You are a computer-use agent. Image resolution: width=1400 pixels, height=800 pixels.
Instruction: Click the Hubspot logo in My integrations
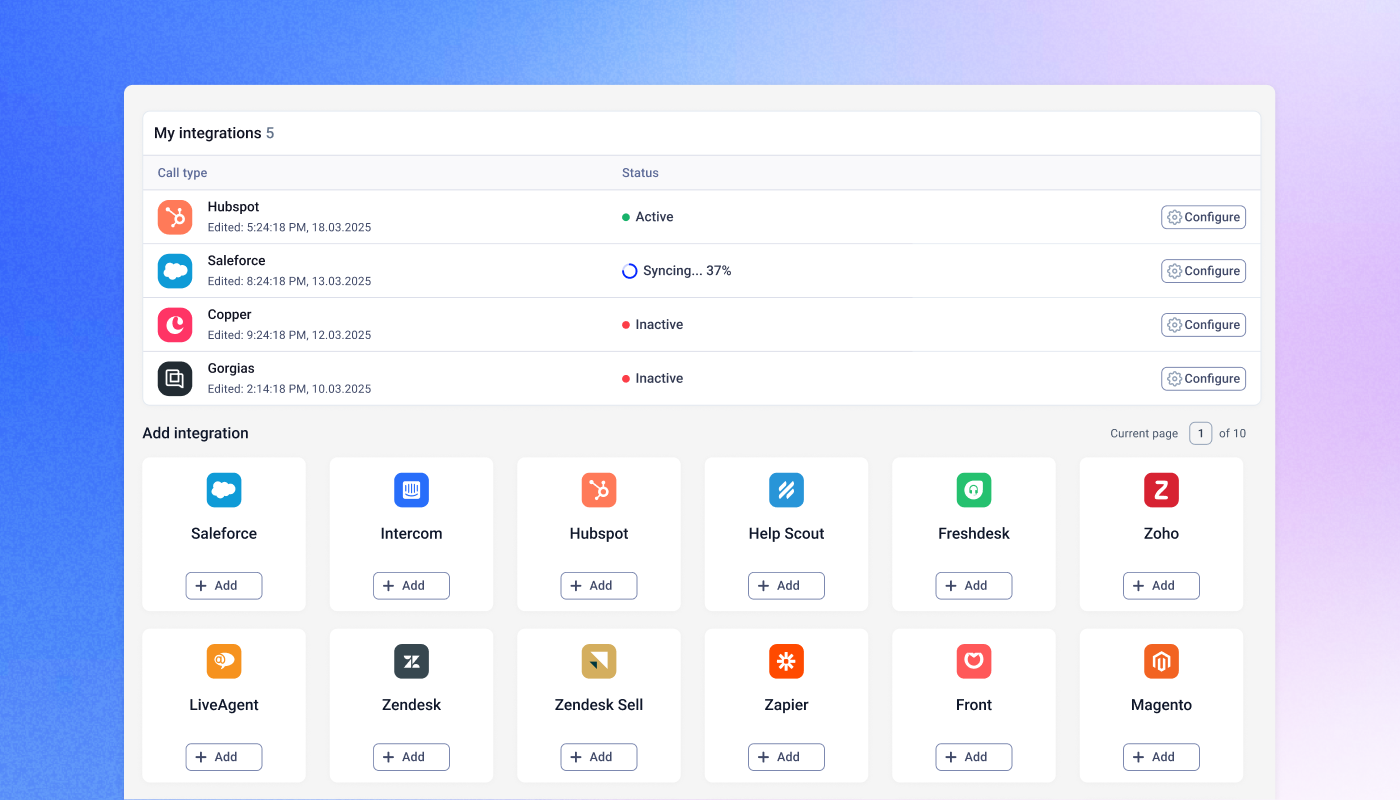pyautogui.click(x=175, y=217)
